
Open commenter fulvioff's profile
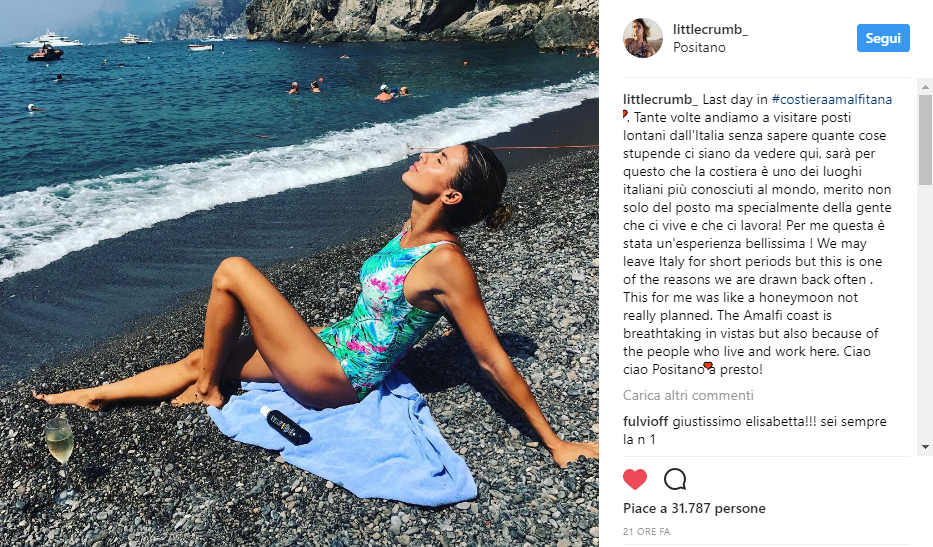coord(646,421)
